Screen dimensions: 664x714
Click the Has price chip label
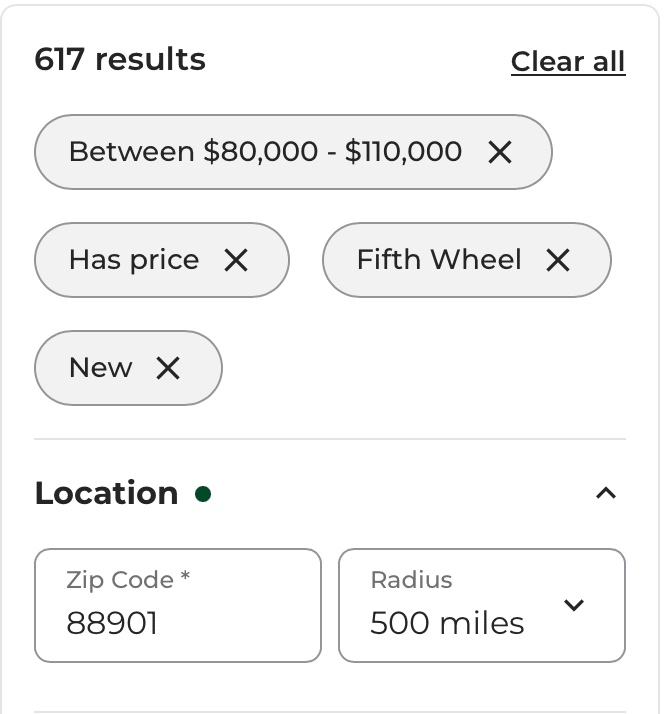(134, 260)
